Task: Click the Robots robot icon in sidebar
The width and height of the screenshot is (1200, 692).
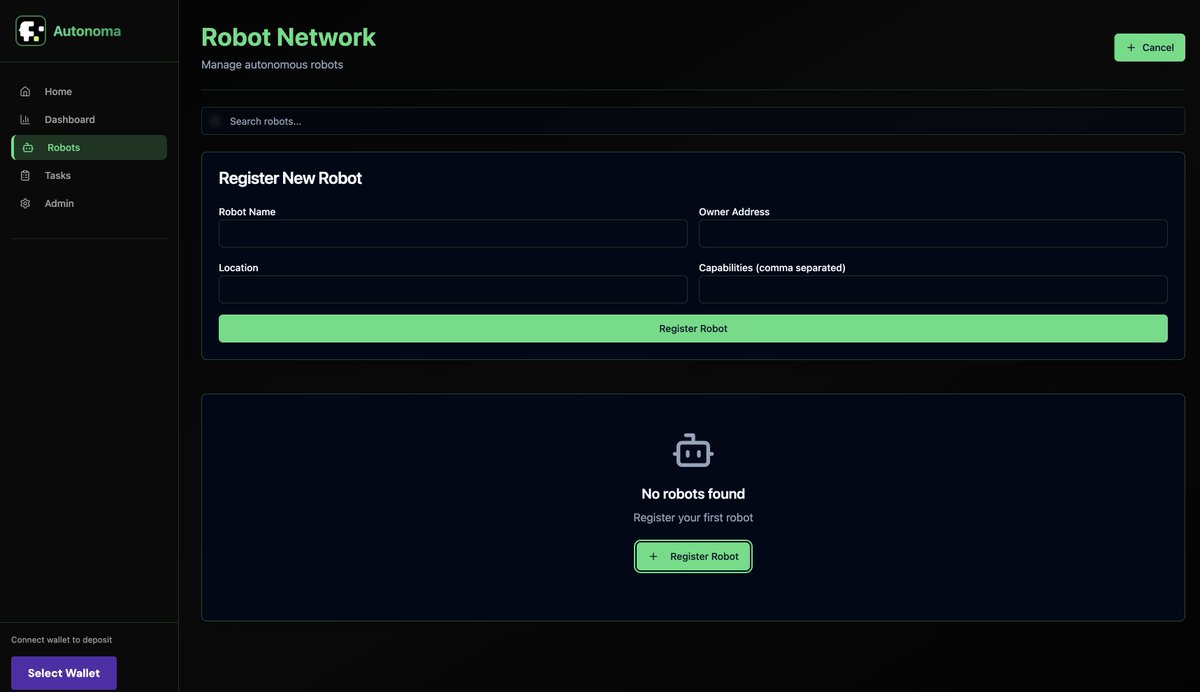Action: pos(28,148)
